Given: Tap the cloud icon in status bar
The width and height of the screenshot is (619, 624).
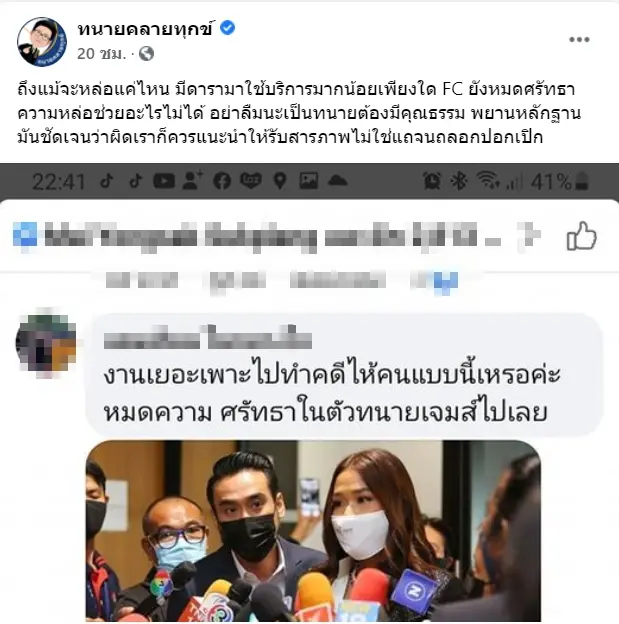Looking at the screenshot, I should pos(337,181).
